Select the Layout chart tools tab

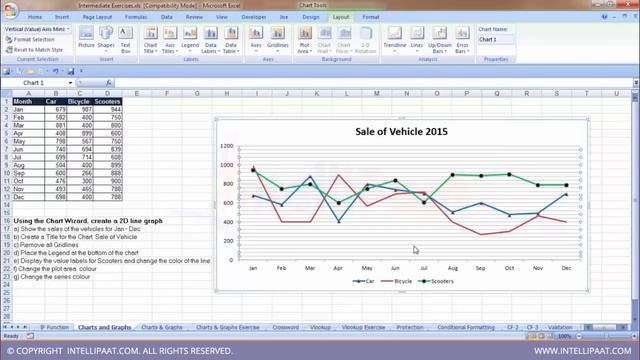[x=341, y=17]
